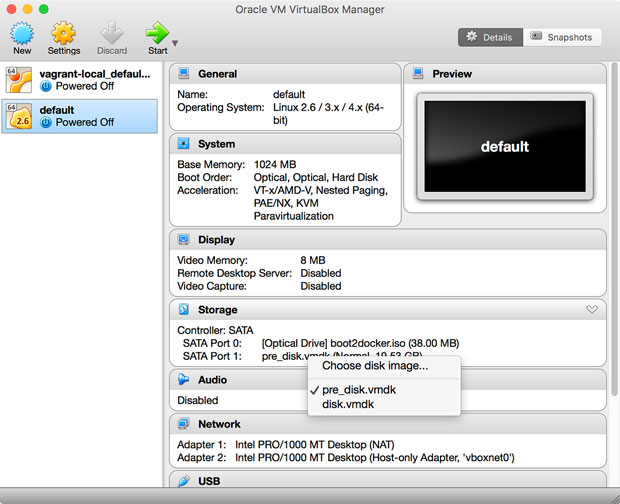Viewport: 620px width, 504px height.
Task: Click 'Controller: SATA' text
Action: (215, 330)
